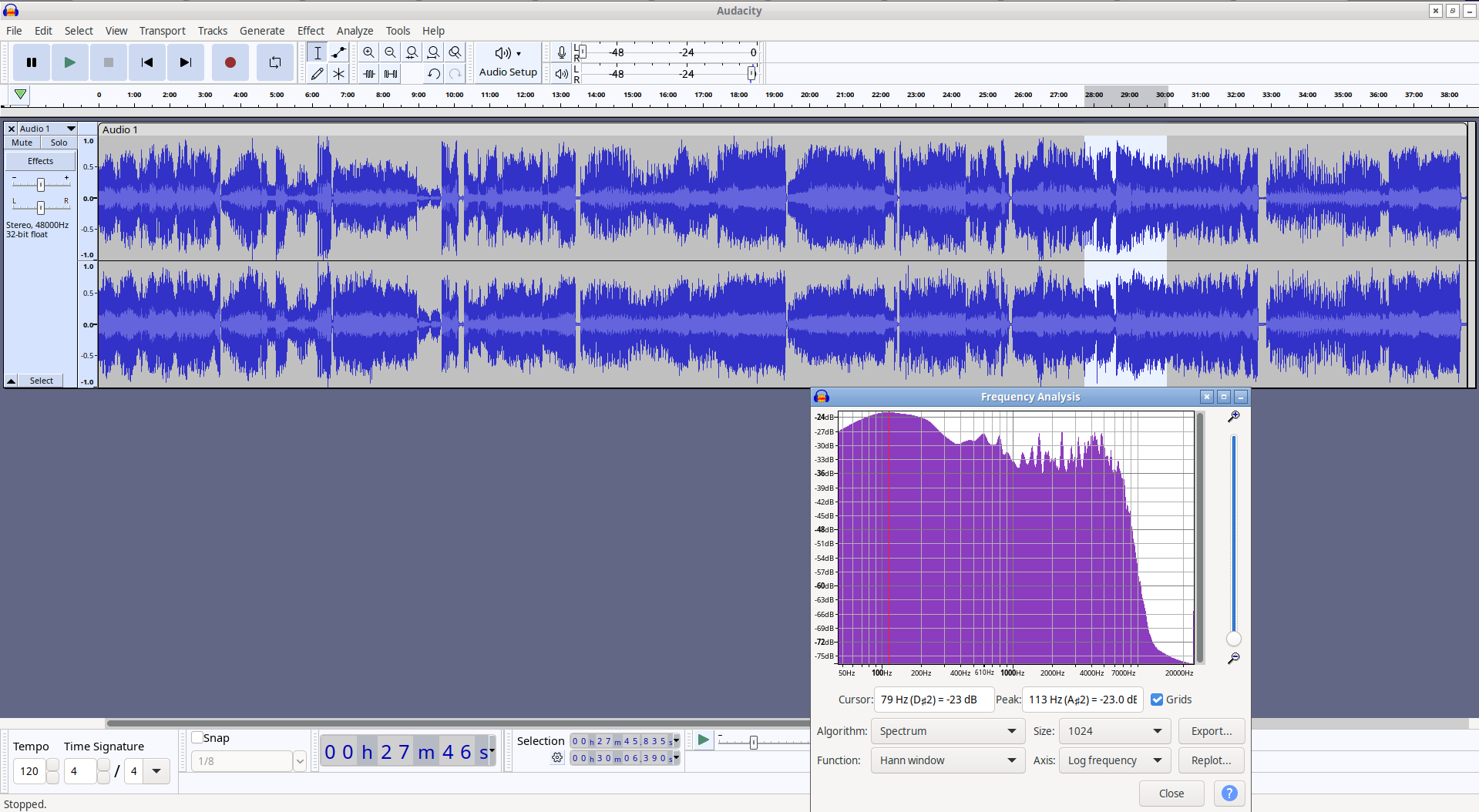Open the Size 1024 dropdown

[1114, 731]
